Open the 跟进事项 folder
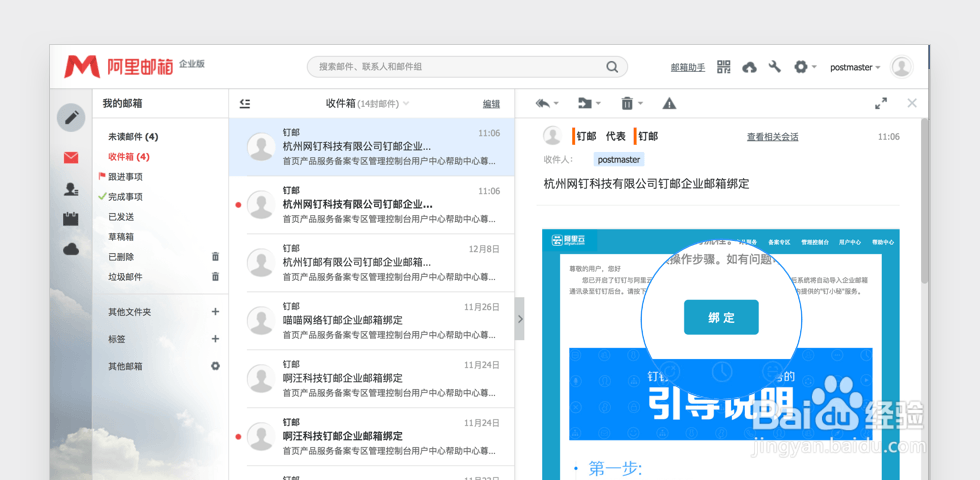The image size is (980, 480). pos(125,177)
